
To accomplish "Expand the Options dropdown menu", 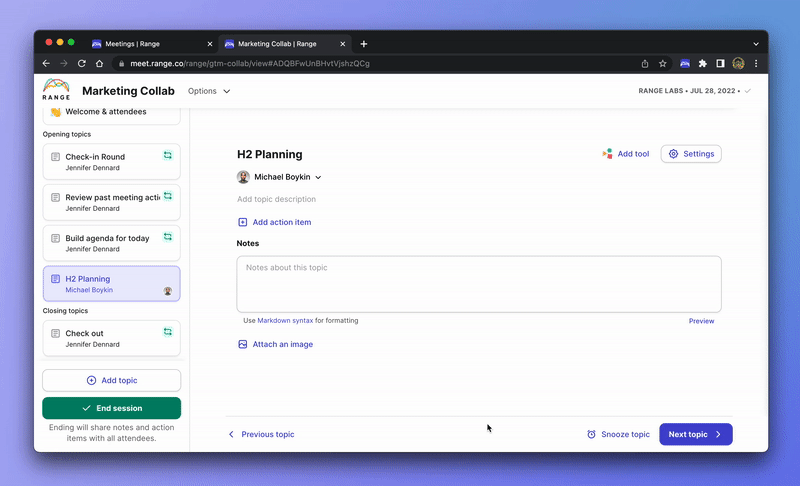I will [209, 91].
